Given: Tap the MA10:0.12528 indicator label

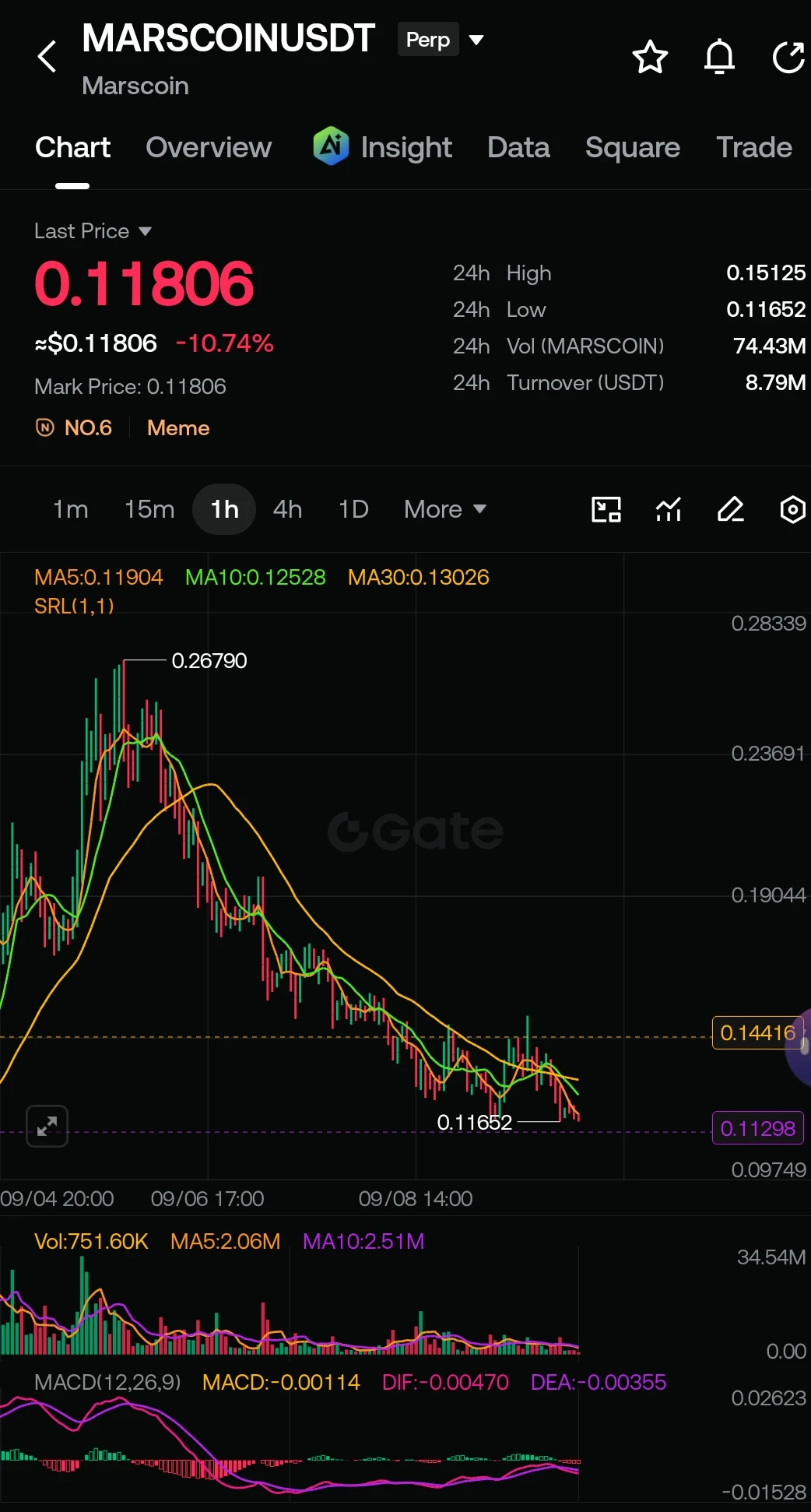Looking at the screenshot, I should [255, 577].
